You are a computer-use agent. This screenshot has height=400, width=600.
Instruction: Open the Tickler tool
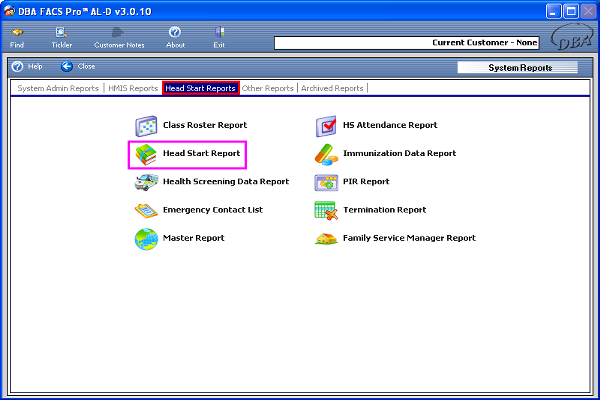62,38
